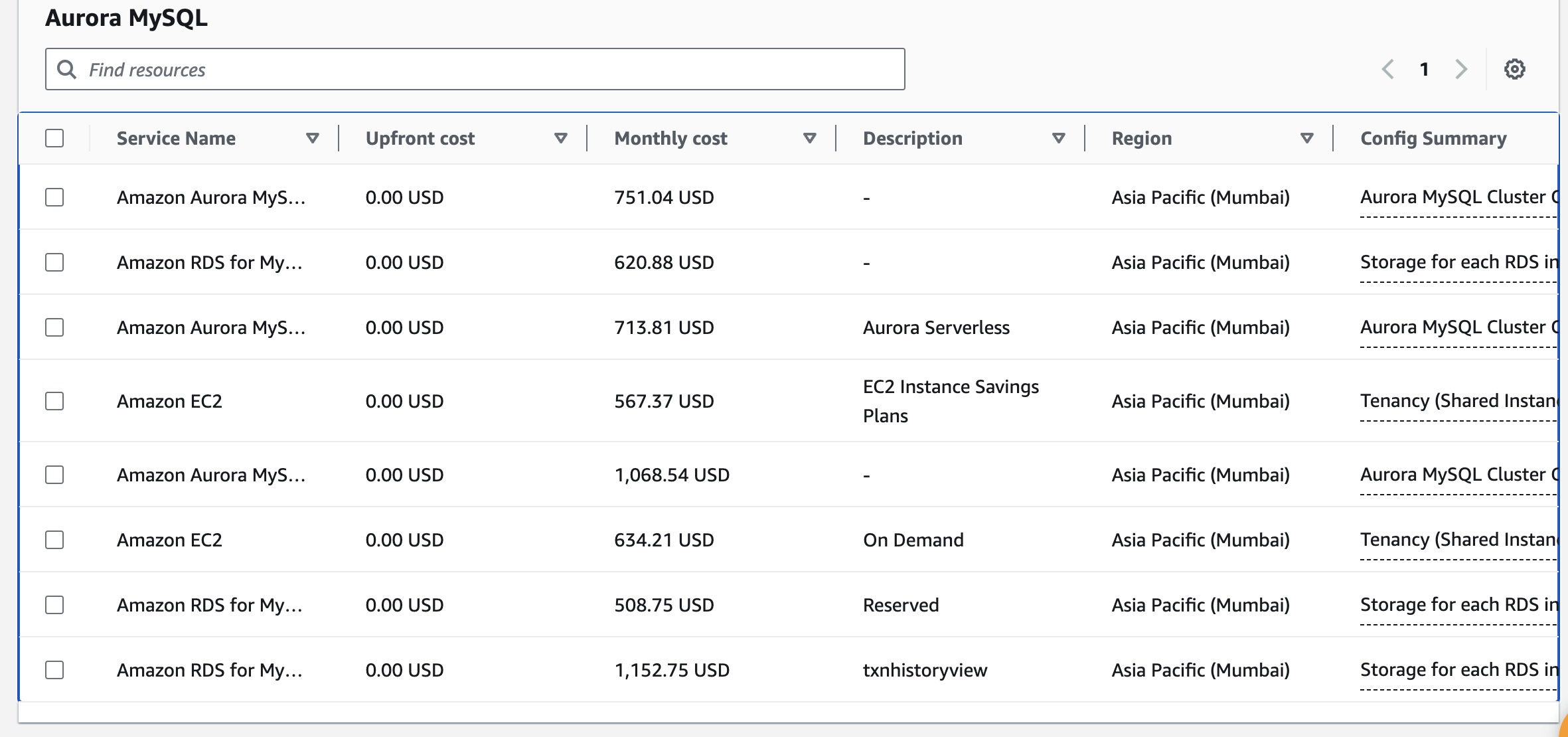Click Amazon EC2 name in Savings Plans row
The height and width of the screenshot is (737, 1568).
[169, 401]
